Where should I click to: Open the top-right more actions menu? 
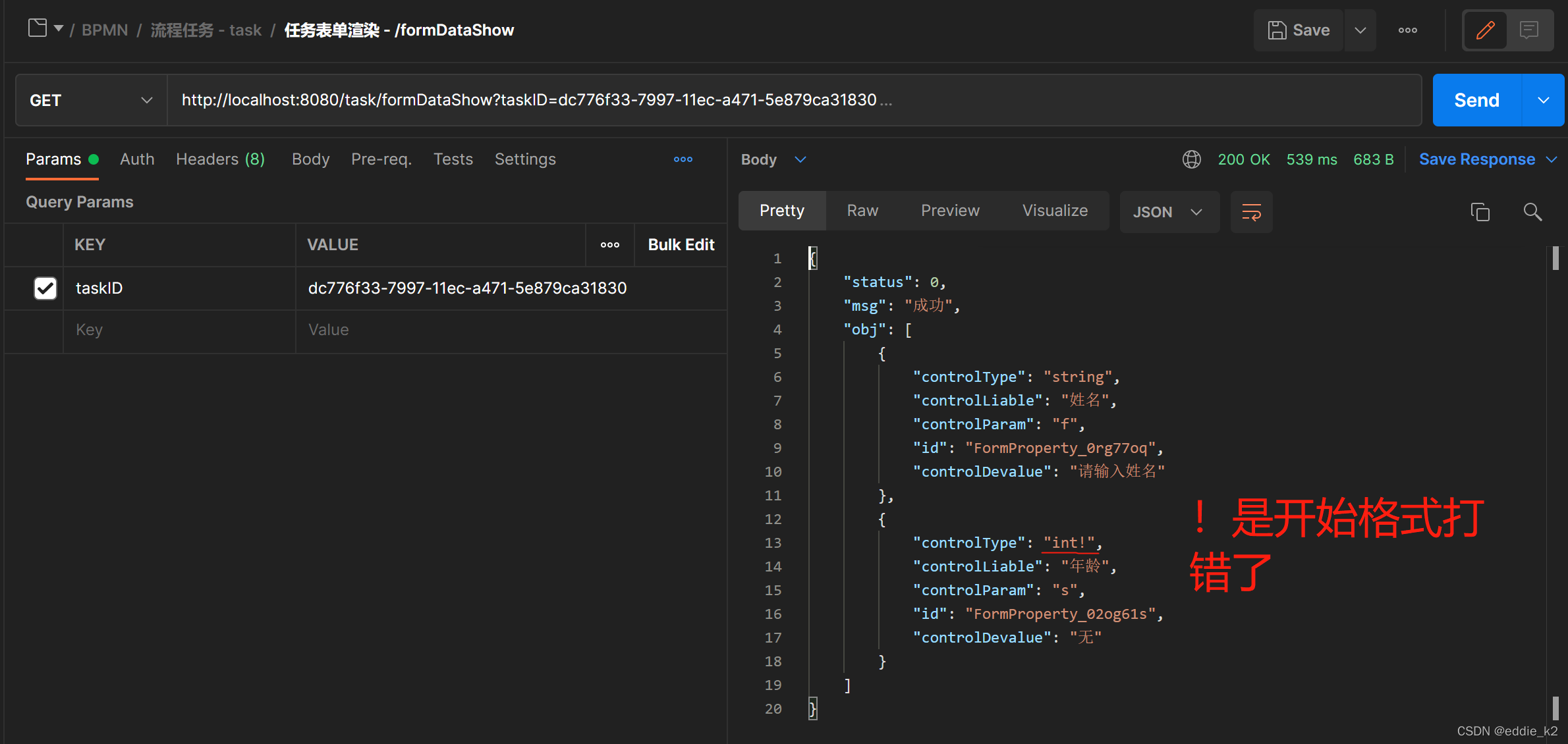[1408, 30]
